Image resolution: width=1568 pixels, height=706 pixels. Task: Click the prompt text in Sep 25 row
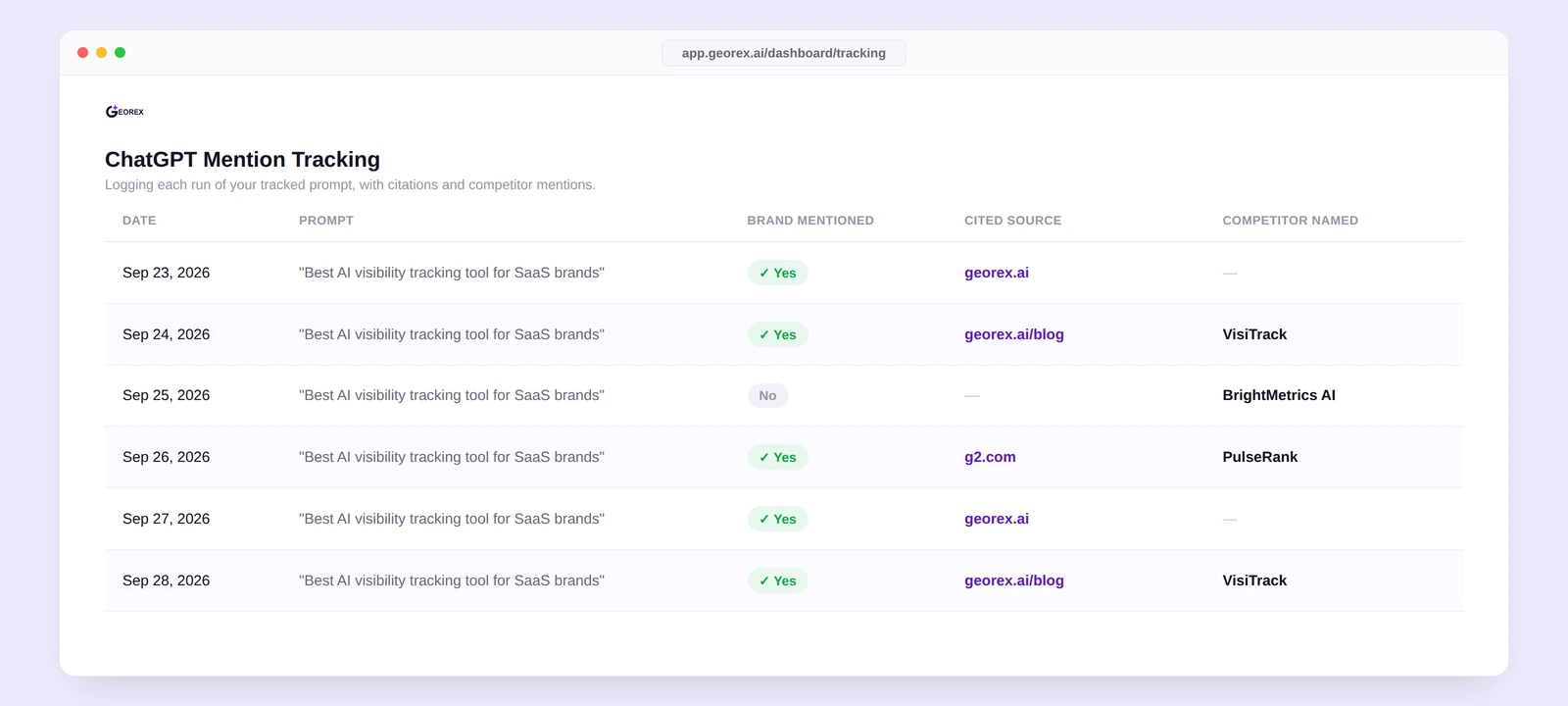point(452,395)
